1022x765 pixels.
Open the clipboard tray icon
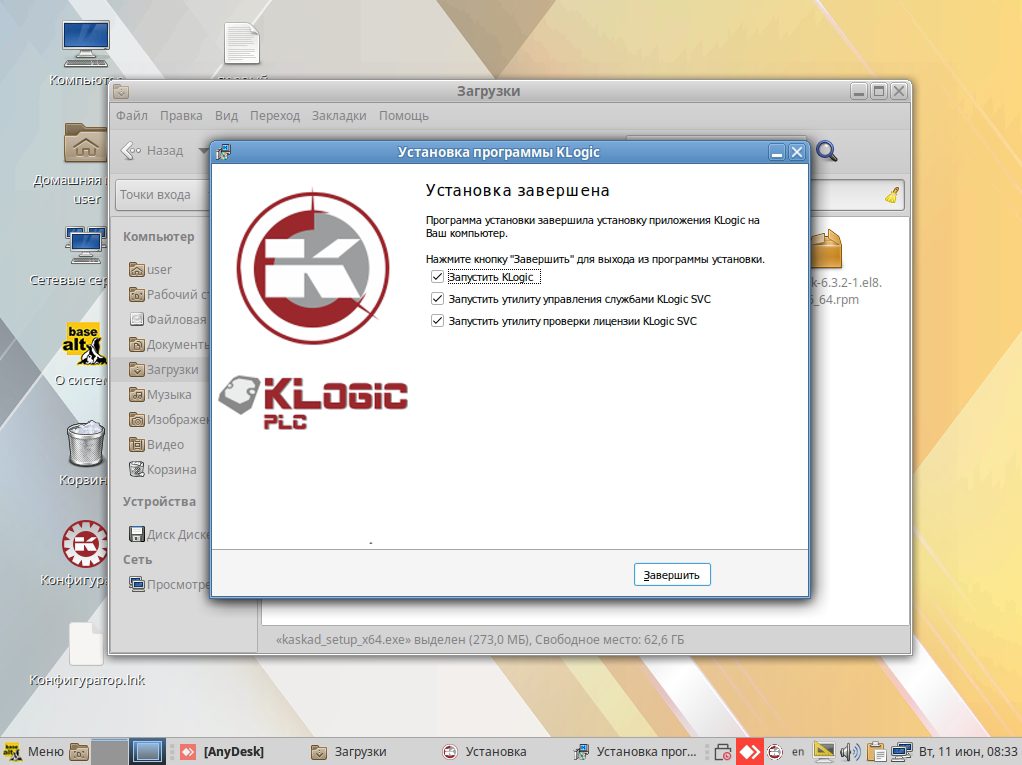pos(877,751)
